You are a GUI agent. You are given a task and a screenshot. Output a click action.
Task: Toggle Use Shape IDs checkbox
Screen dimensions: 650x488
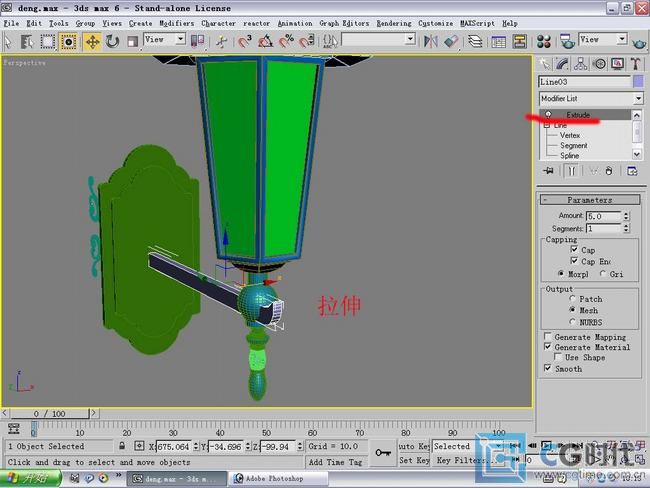pos(558,357)
